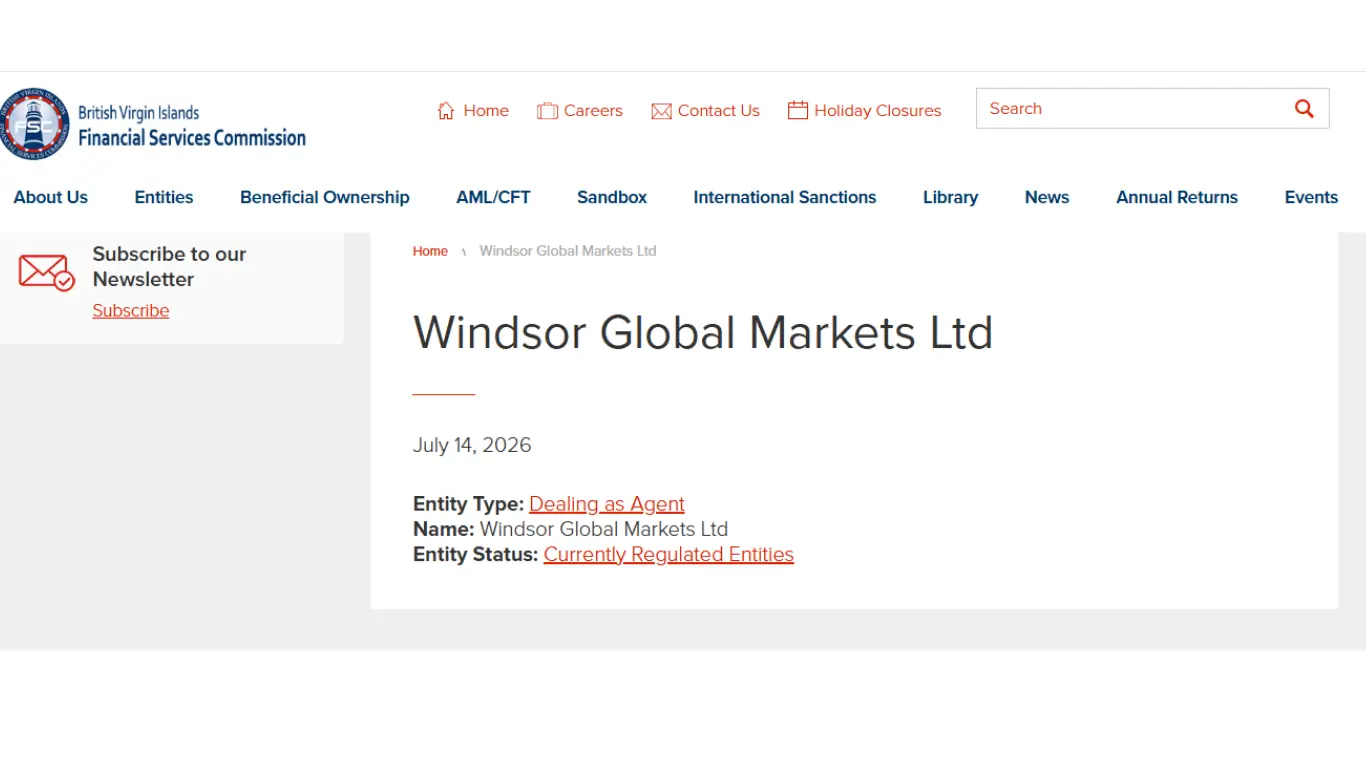Open the Events menu
Image resolution: width=1366 pixels, height=768 pixels.
coord(1311,197)
